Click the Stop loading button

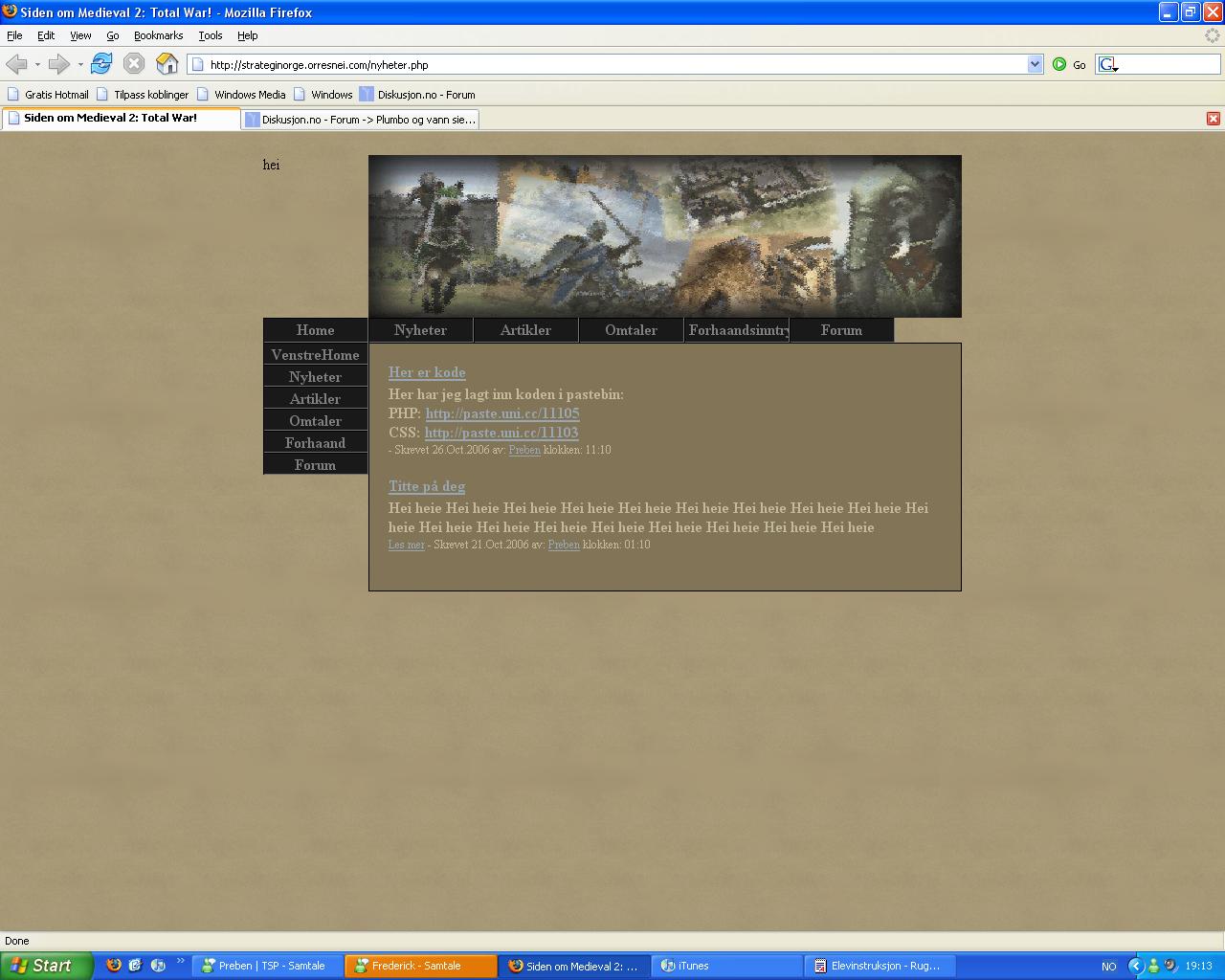[x=134, y=64]
